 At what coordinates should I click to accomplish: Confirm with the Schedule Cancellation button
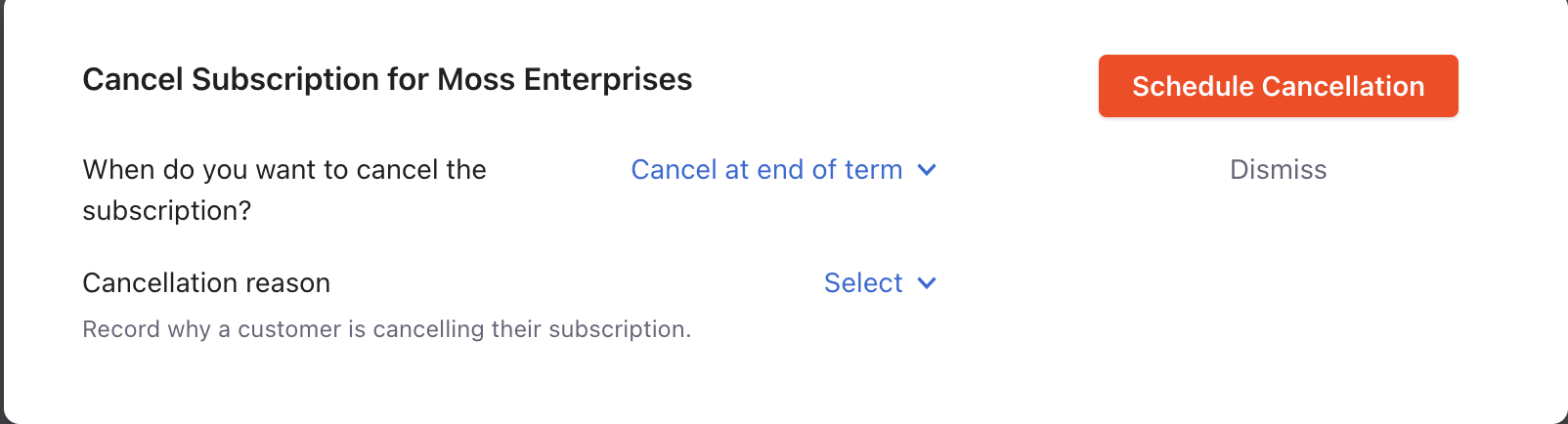point(1278,86)
